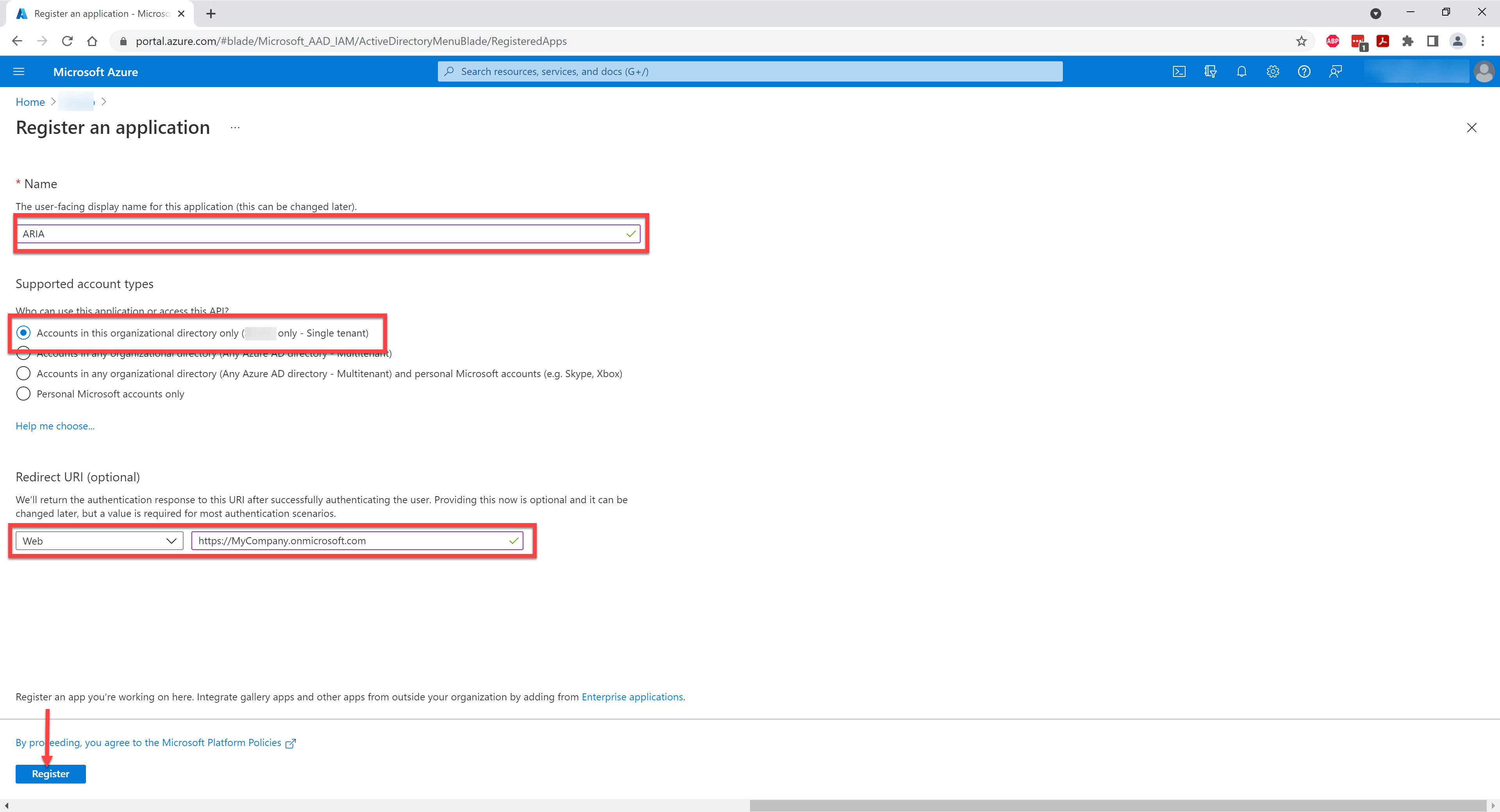The width and height of the screenshot is (1500, 812).
Task: Open the Help me choose link
Action: 55,426
